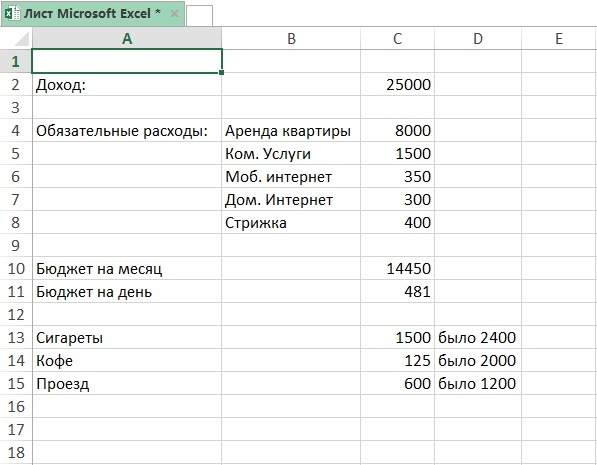Select column D header
The width and height of the screenshot is (597, 465).
coord(478,38)
